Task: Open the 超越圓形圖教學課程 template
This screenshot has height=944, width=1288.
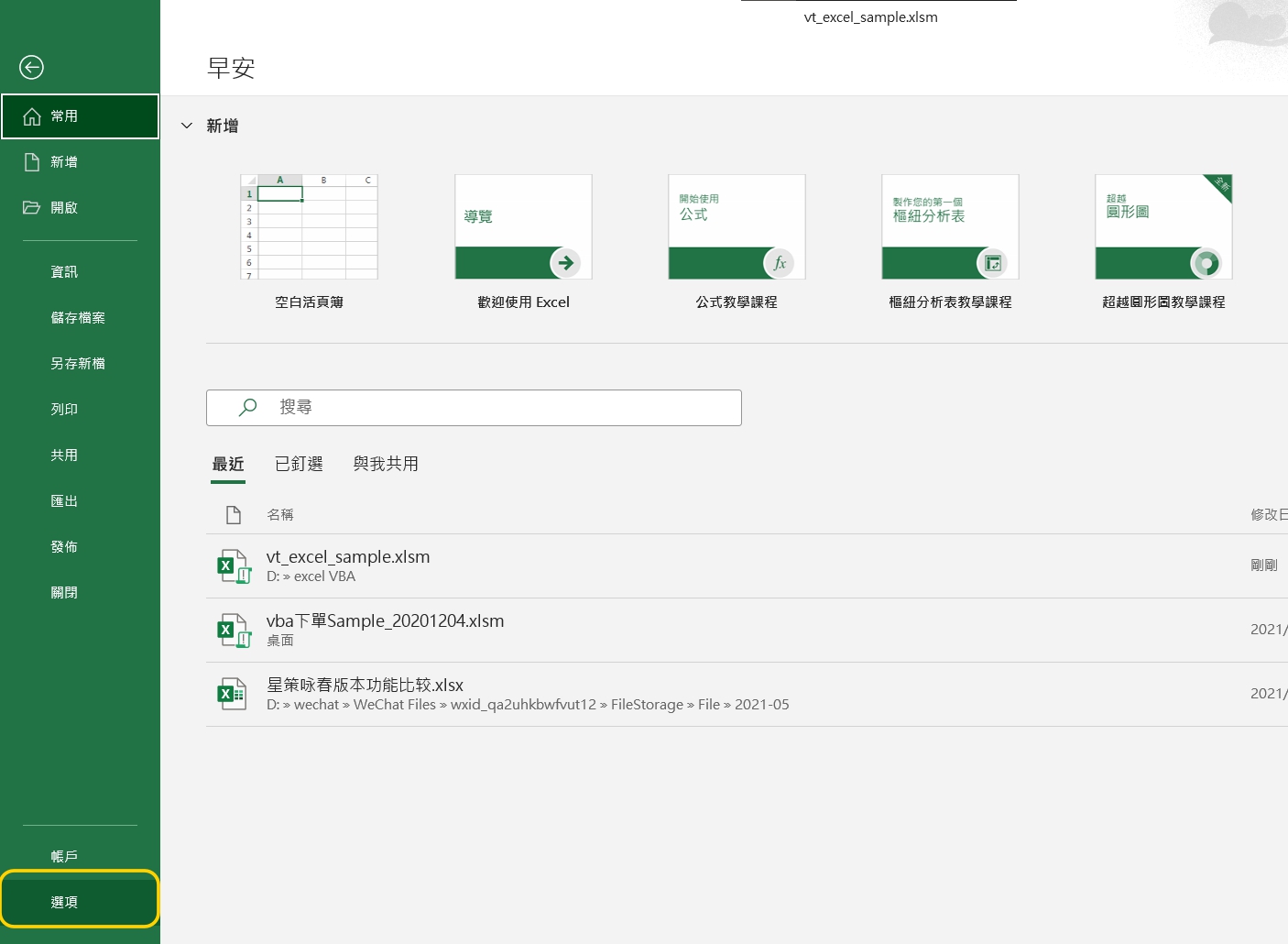Action: coord(1163,243)
